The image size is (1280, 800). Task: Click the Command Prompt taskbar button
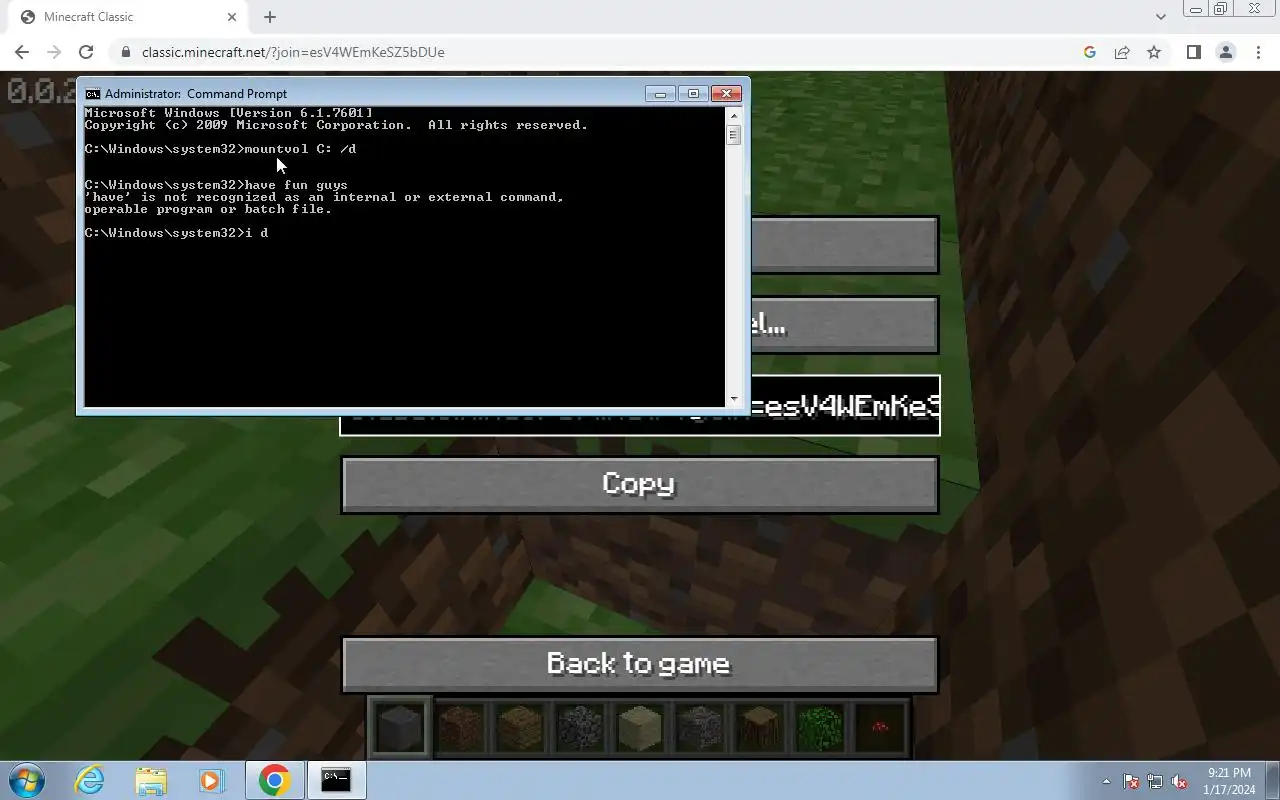pos(336,780)
